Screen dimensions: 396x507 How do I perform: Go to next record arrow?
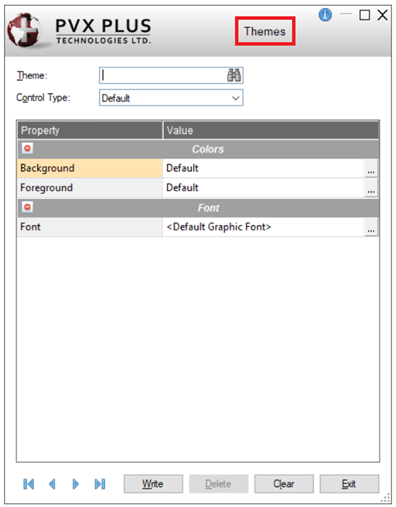(x=76, y=484)
